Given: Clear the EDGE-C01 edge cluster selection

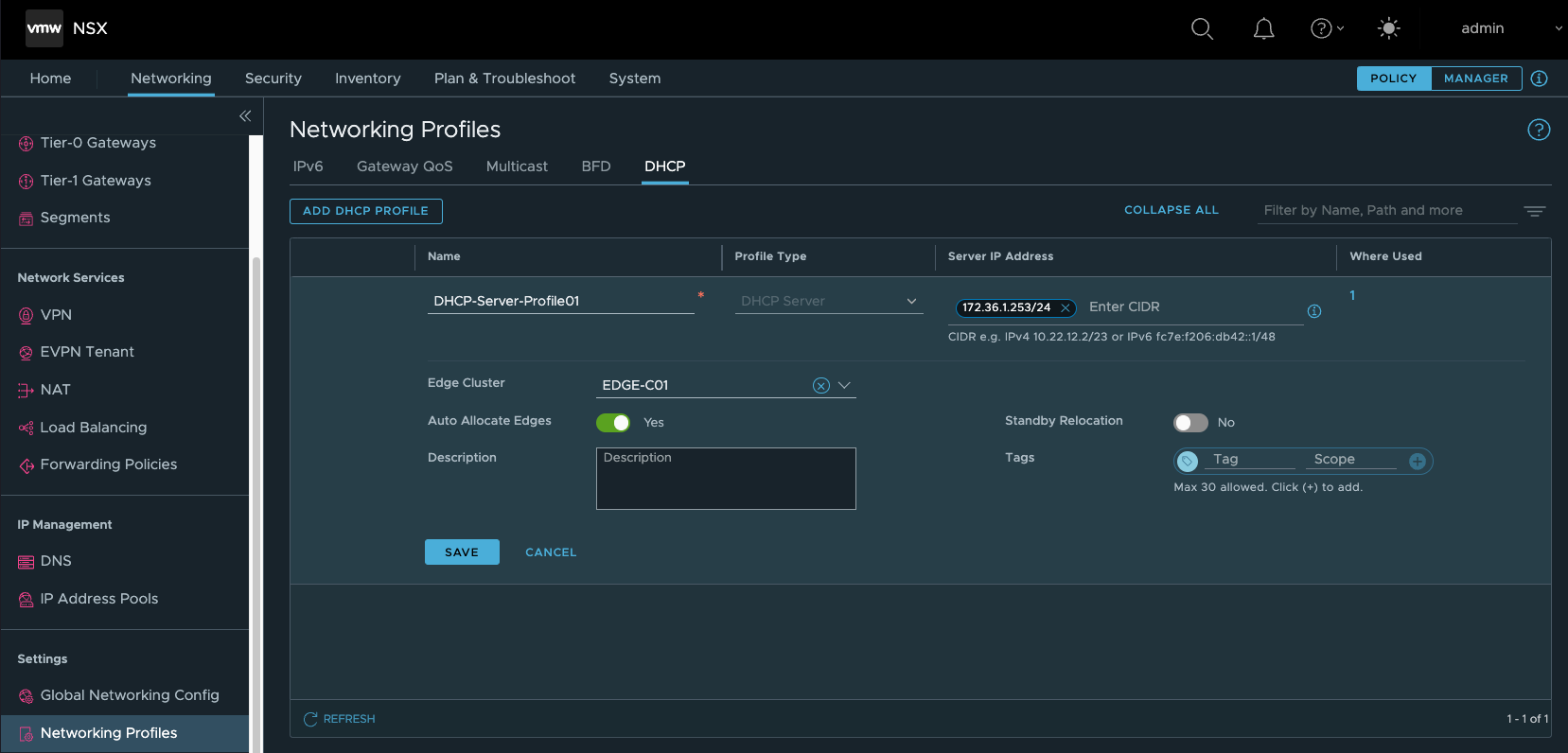Looking at the screenshot, I should [821, 385].
